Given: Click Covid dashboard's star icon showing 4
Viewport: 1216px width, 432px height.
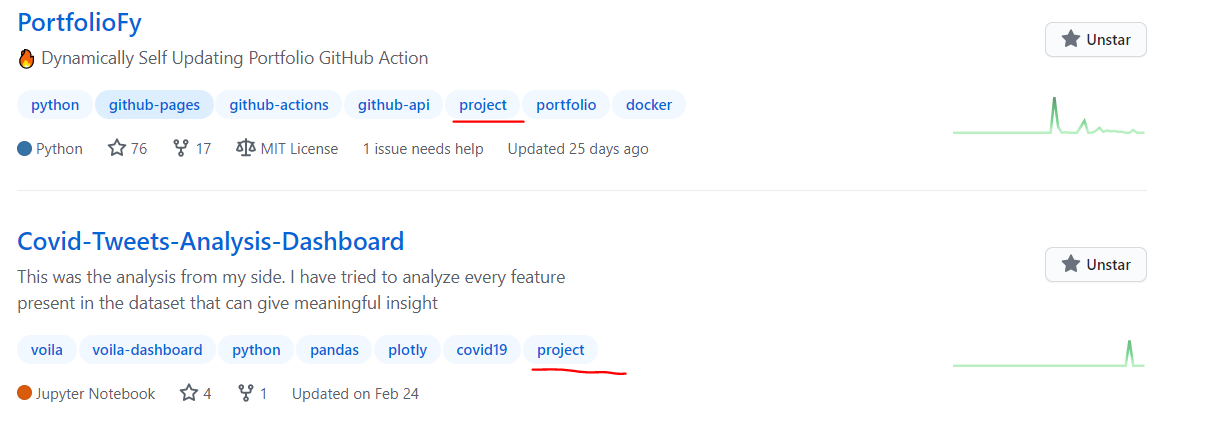Looking at the screenshot, I should click(189, 394).
